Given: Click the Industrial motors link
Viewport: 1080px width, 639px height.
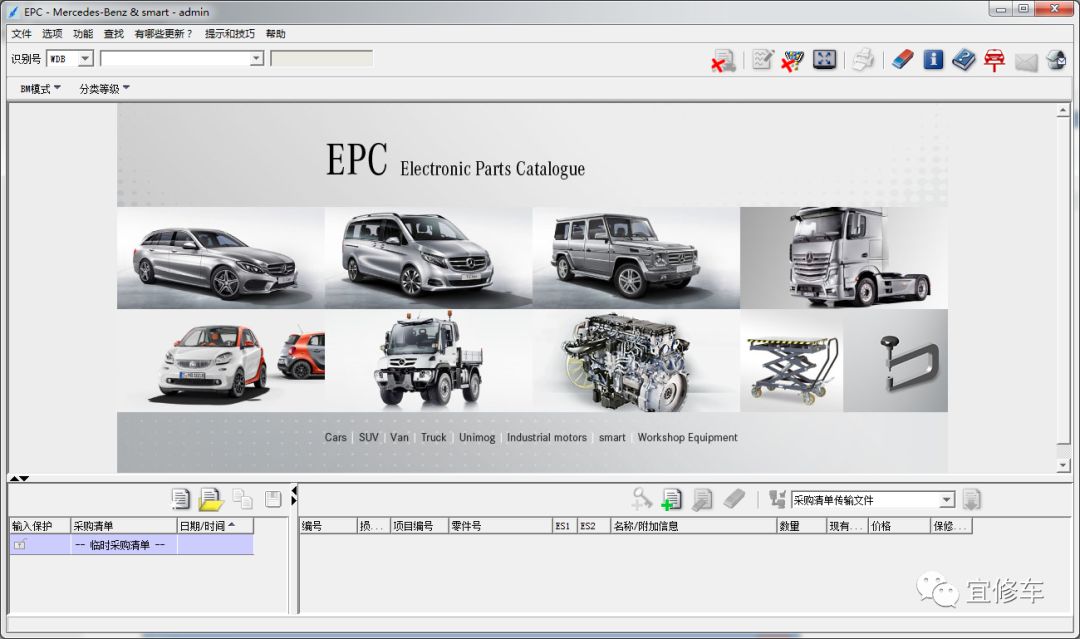Looking at the screenshot, I should tap(547, 437).
